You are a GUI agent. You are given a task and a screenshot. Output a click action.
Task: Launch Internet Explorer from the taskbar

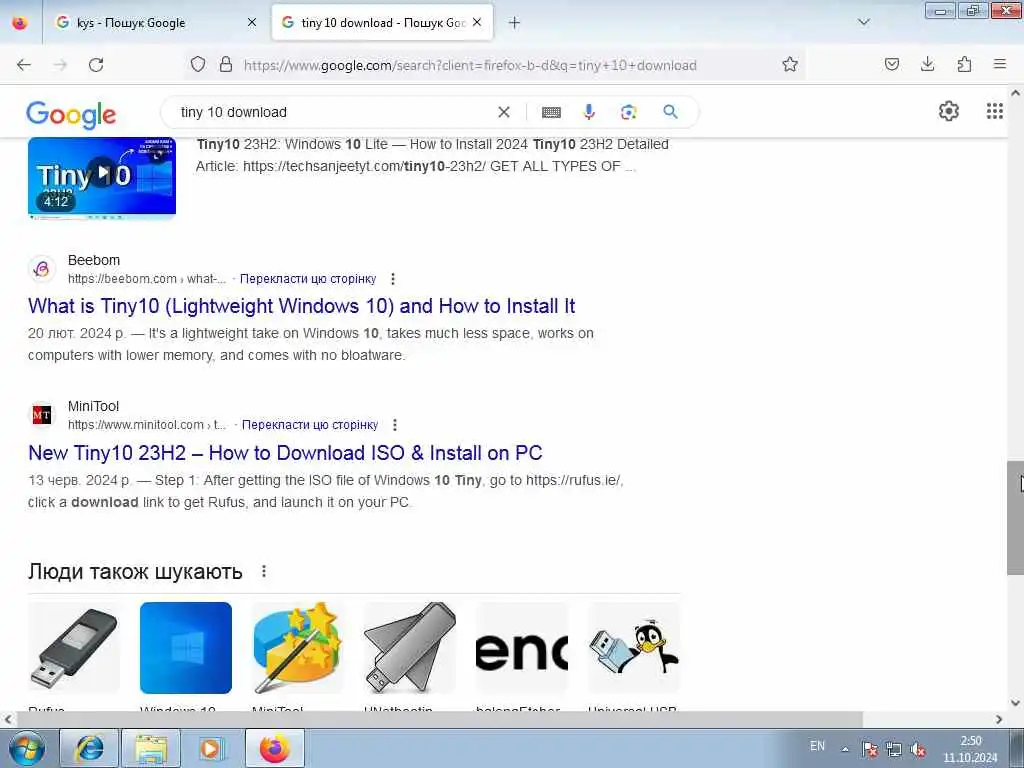[x=89, y=748]
